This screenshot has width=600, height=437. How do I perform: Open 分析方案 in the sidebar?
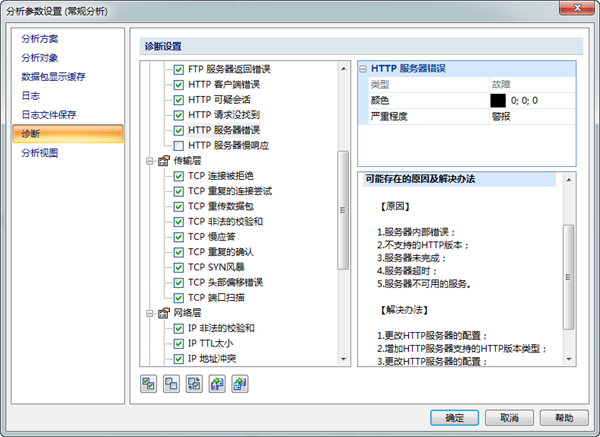tap(40, 39)
